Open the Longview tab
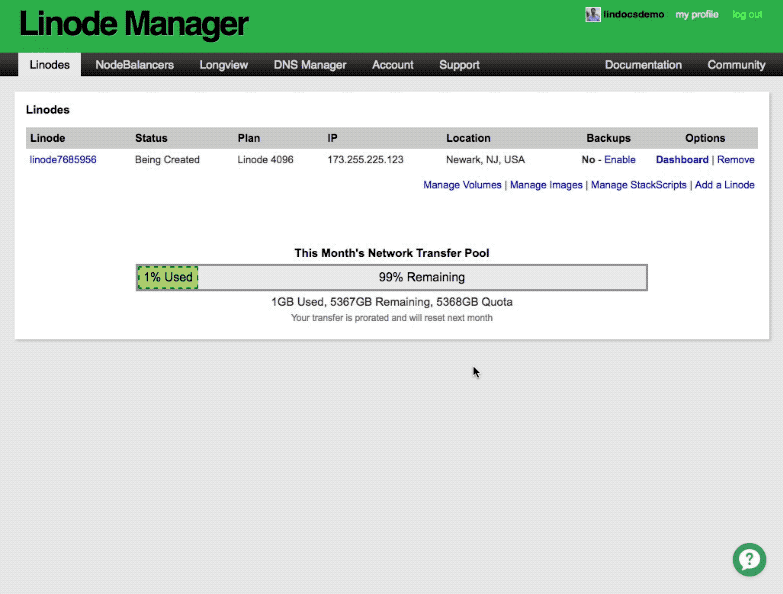 point(224,65)
